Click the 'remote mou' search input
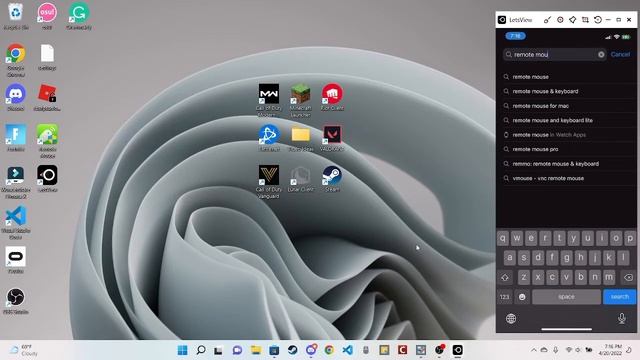This screenshot has height=360, width=640. (554, 54)
